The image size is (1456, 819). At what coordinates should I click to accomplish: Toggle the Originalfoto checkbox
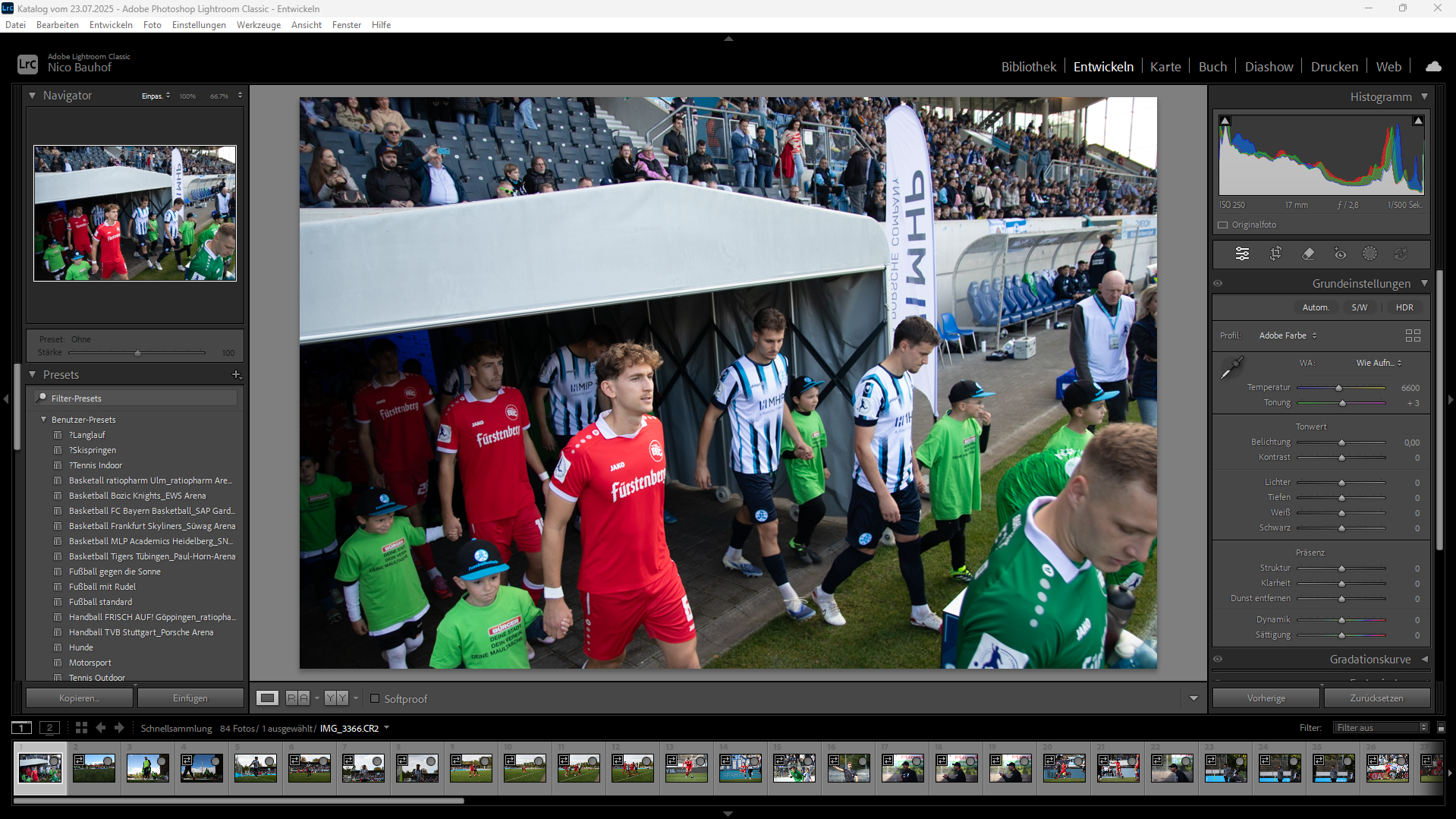1223,225
